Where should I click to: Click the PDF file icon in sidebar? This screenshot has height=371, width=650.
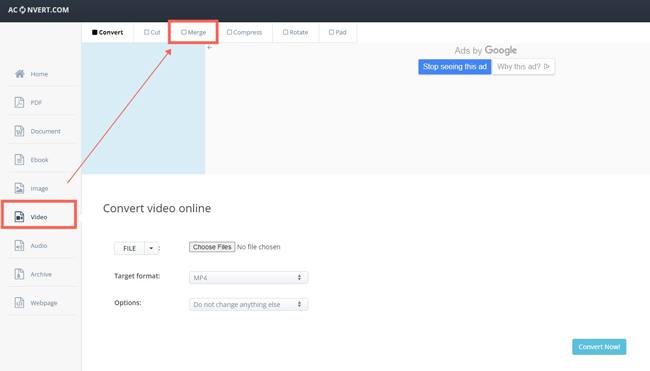[x=19, y=102]
